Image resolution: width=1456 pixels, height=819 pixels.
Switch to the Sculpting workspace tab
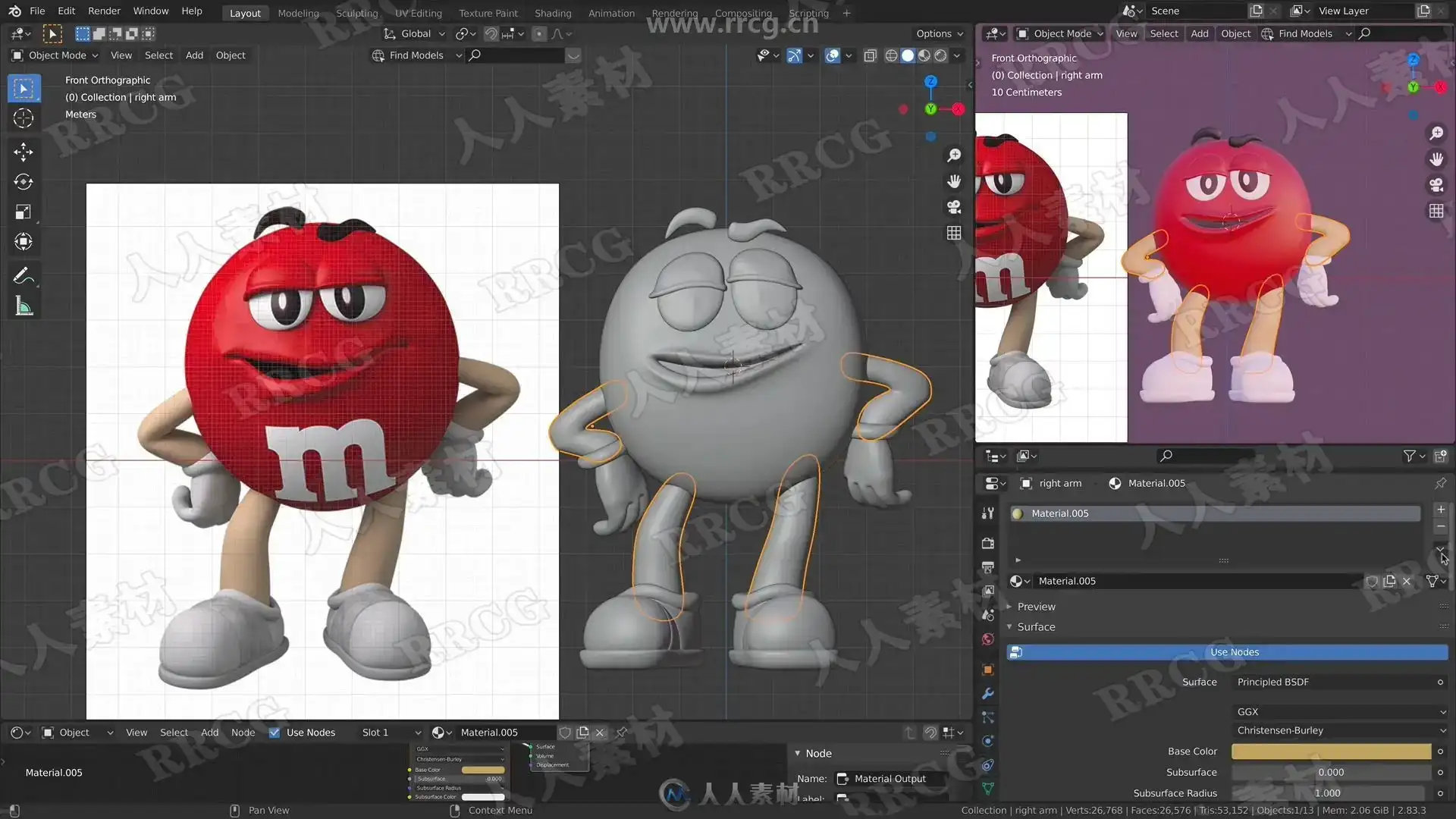tap(356, 13)
